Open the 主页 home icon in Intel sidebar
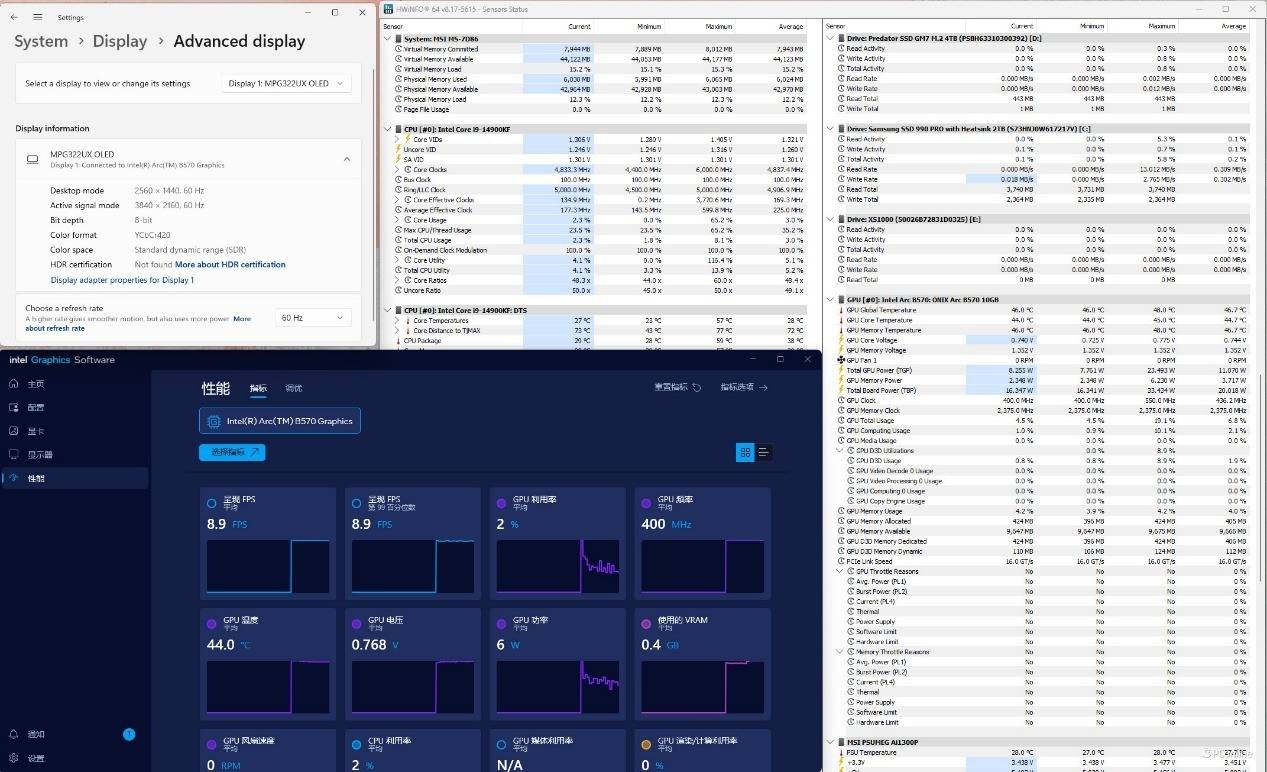 click(14, 384)
